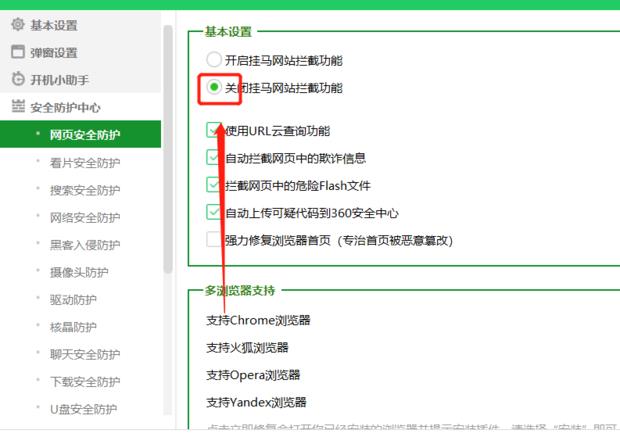This screenshot has width=620, height=437.
Task: Toggle 使用URL云查询功能 checkbox
Action: click(x=214, y=130)
